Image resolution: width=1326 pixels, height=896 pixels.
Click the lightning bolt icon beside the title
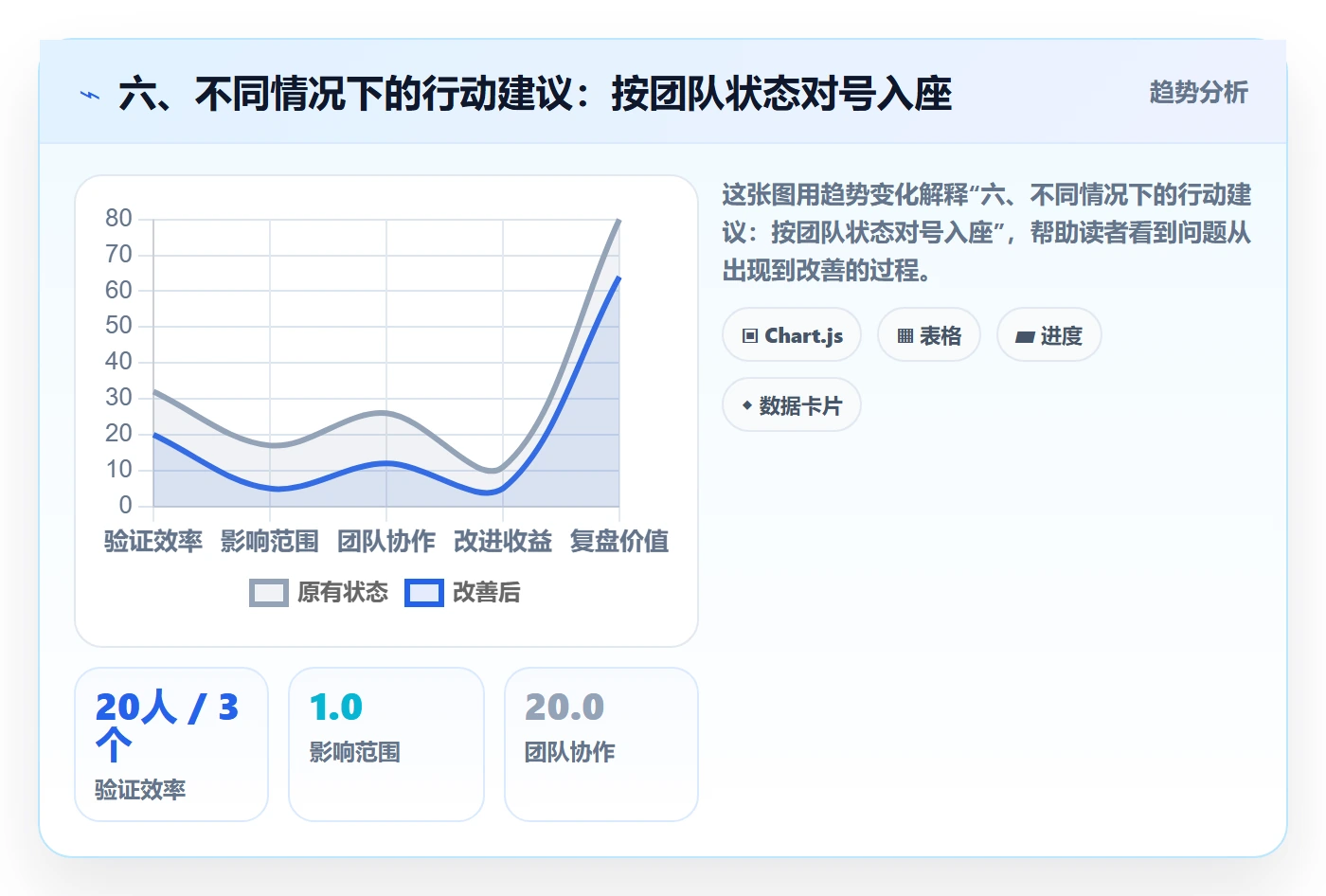coord(90,95)
